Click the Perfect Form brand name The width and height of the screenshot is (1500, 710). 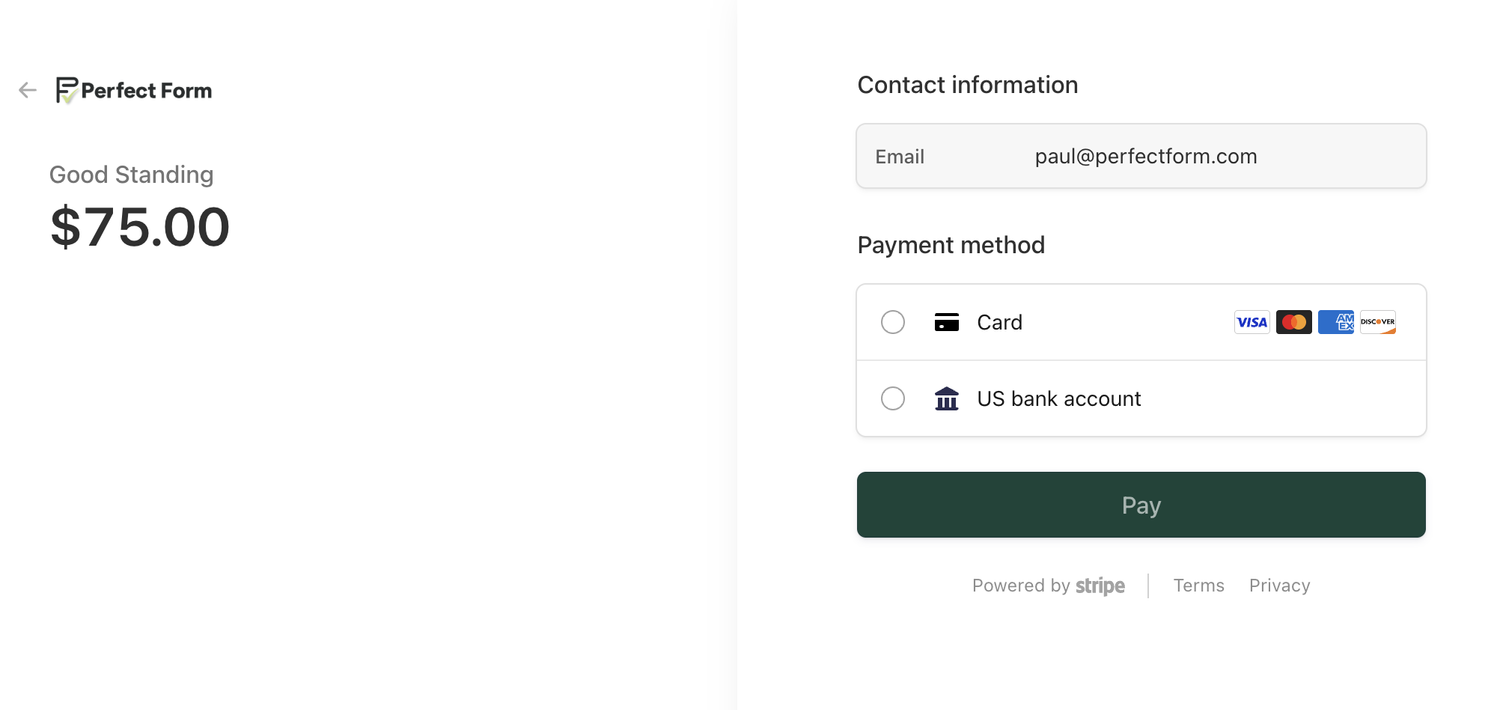[x=146, y=91]
